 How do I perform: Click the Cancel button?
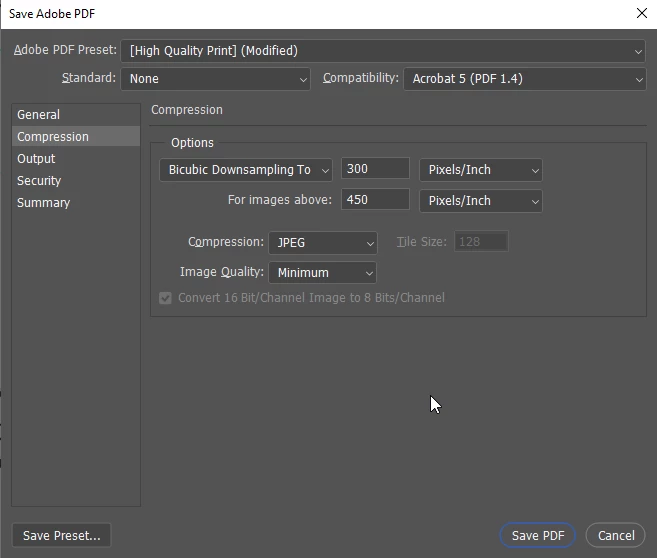(x=616, y=535)
